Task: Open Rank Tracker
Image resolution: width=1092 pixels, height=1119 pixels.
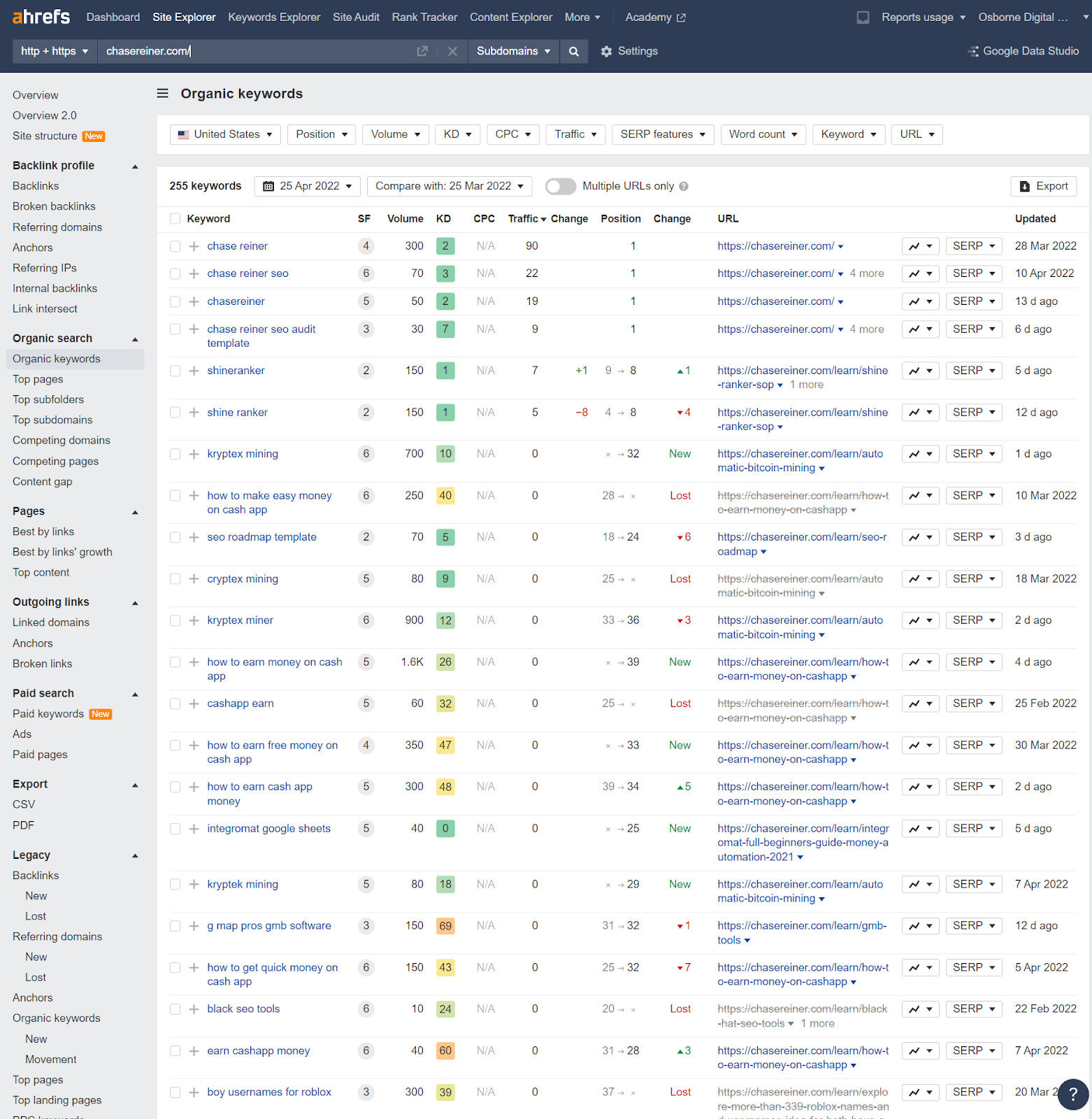Action: [424, 17]
